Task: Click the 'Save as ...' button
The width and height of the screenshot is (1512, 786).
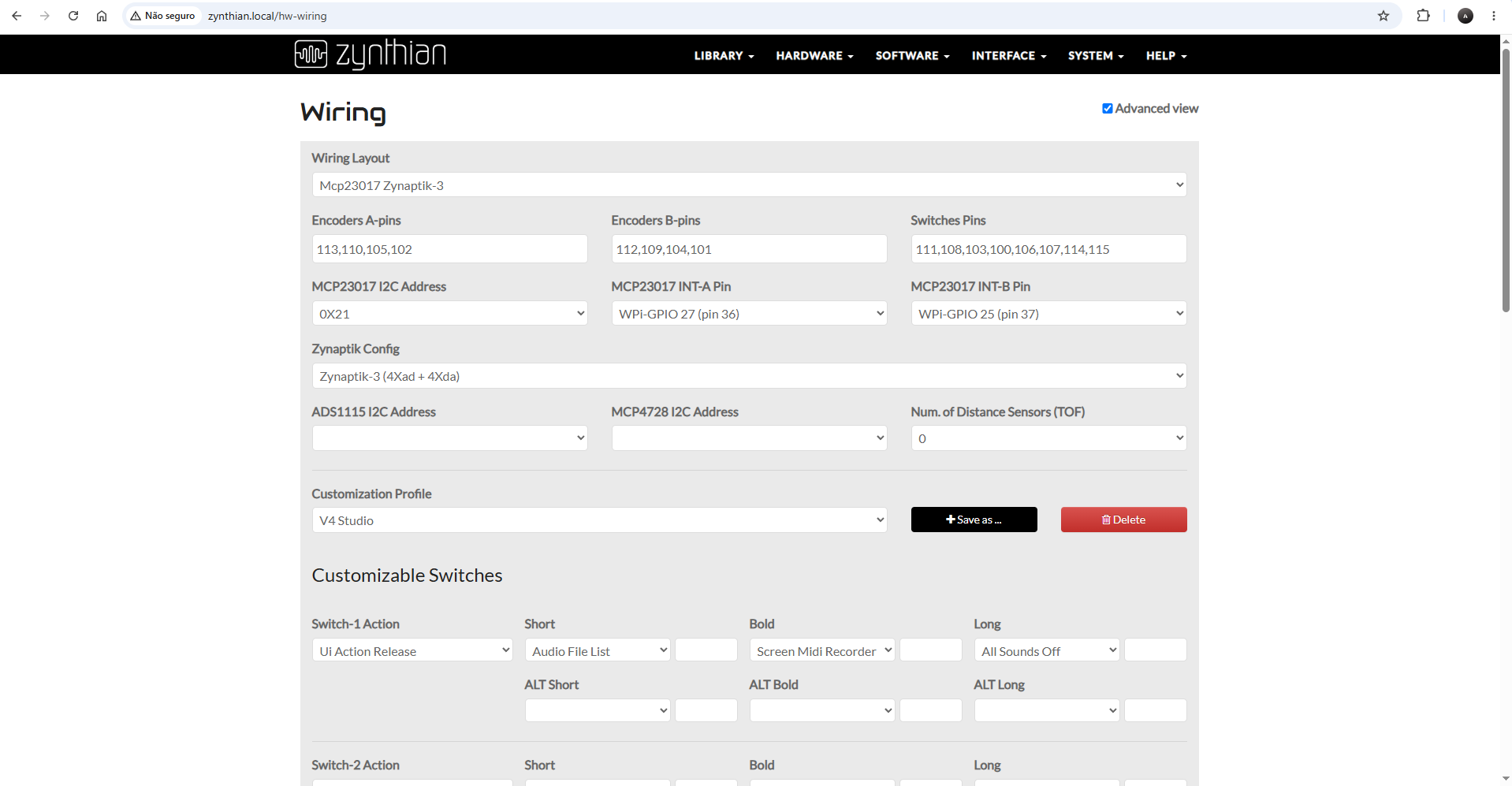Action: [974, 520]
